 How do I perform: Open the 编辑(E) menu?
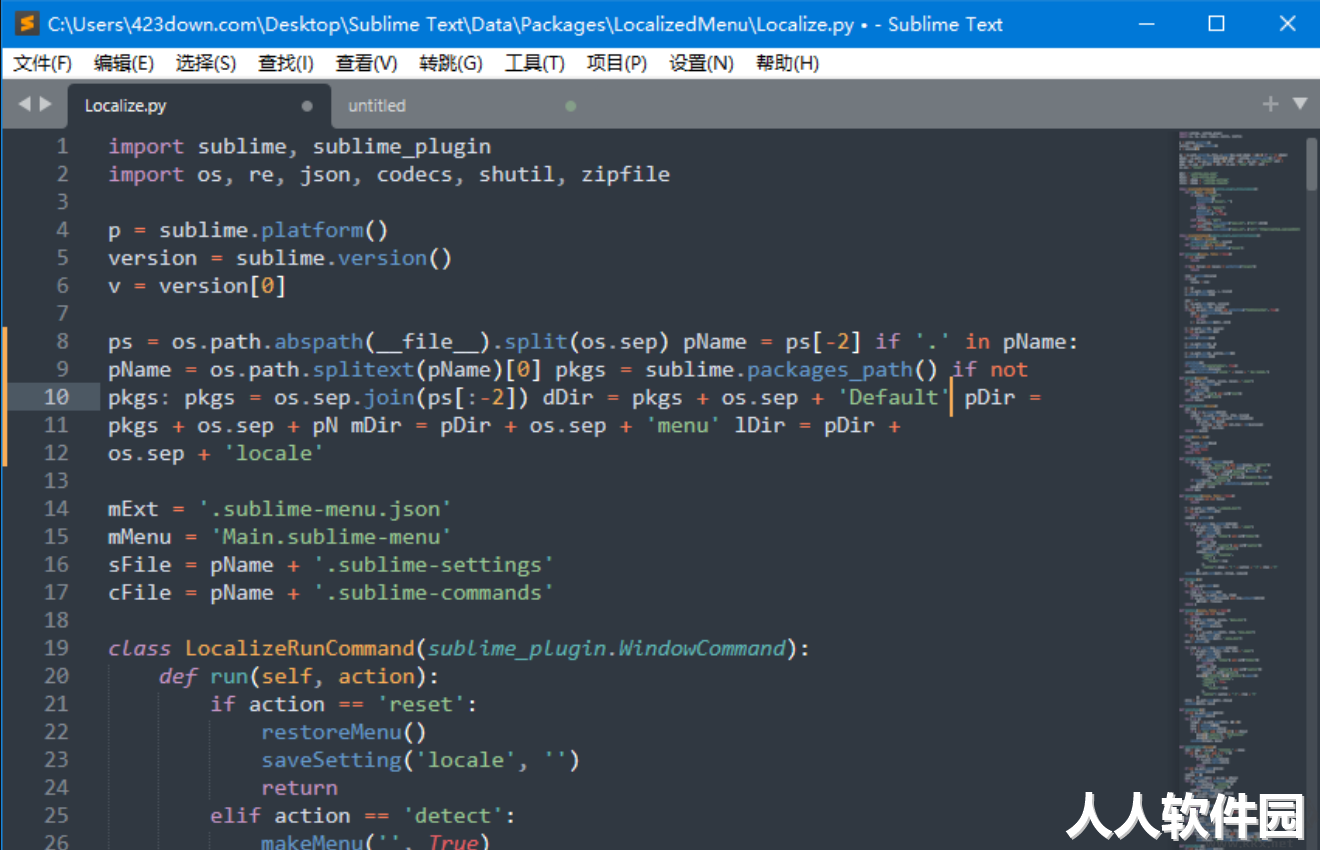pos(124,63)
